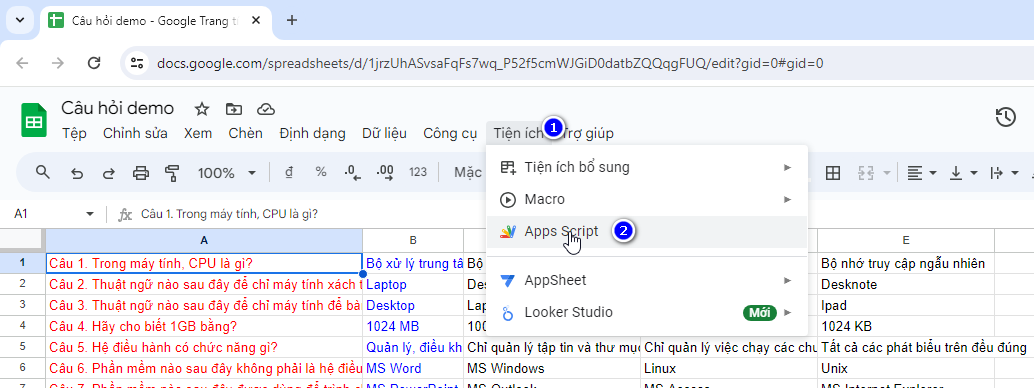Screen dimensions: 1034x388
Task: Expand the AppSheet submenu
Action: point(787,280)
